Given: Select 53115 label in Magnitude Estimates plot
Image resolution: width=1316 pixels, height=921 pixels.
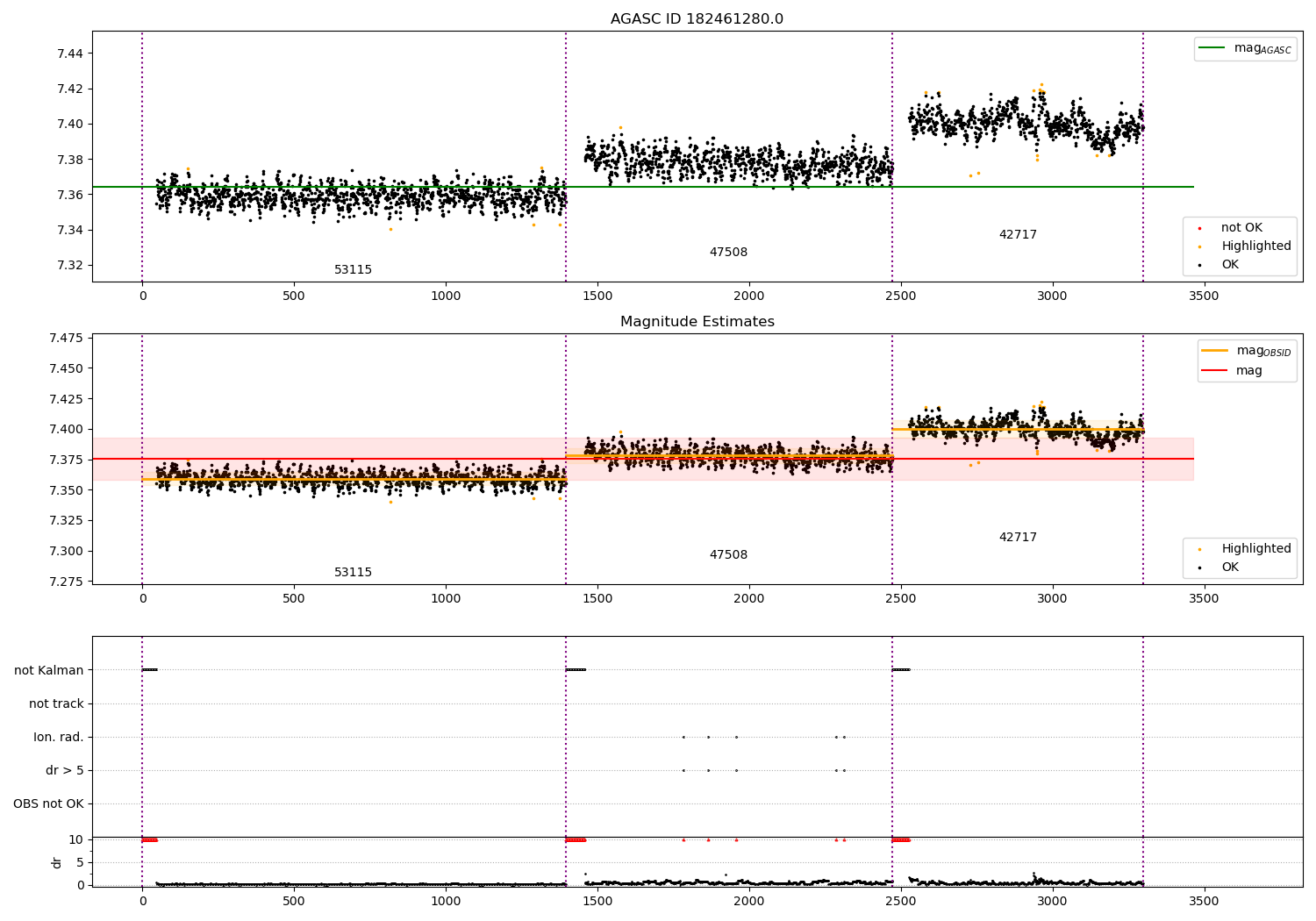Looking at the screenshot, I should [353, 573].
